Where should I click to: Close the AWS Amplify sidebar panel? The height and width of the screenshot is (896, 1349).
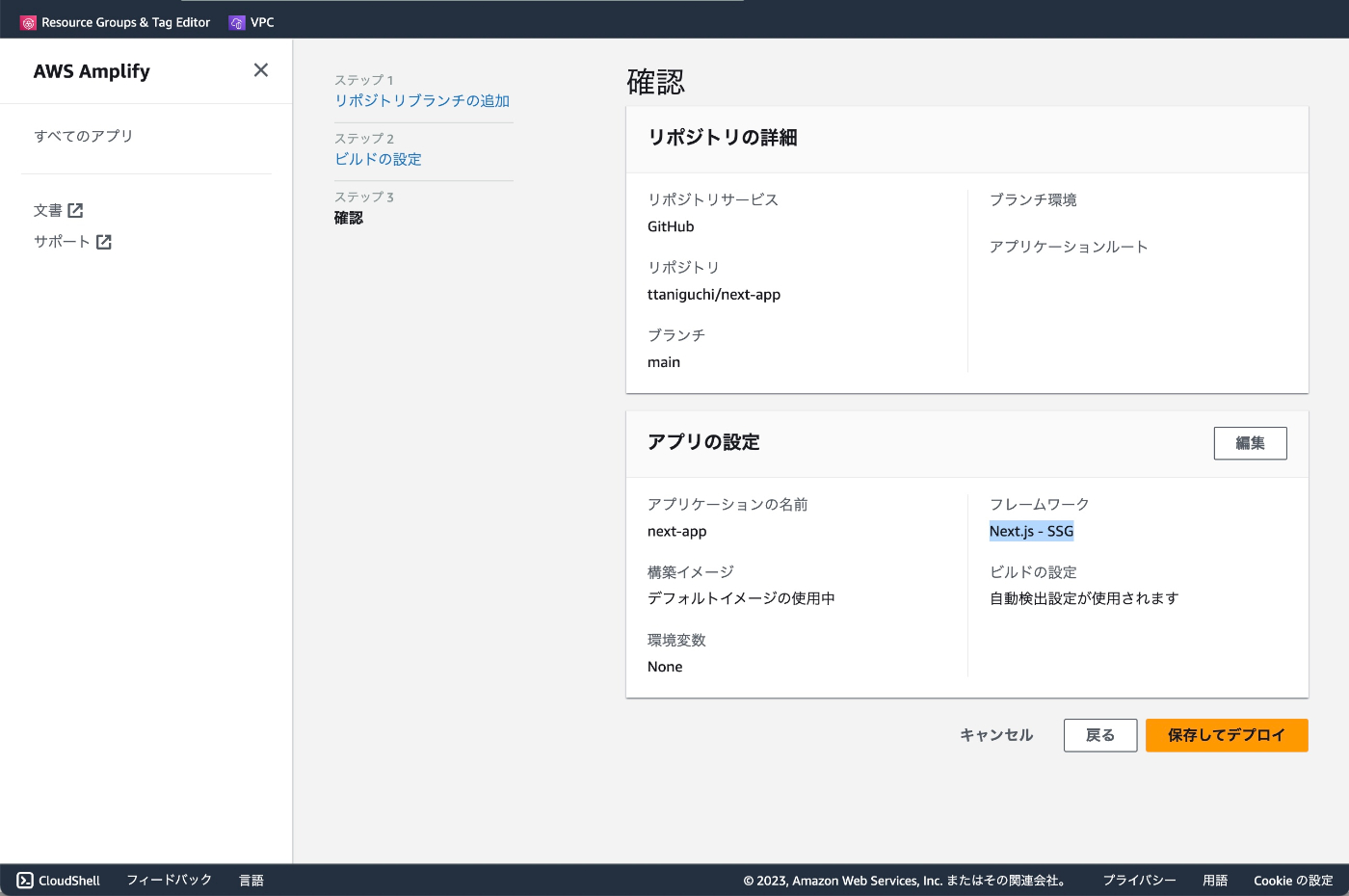261,70
